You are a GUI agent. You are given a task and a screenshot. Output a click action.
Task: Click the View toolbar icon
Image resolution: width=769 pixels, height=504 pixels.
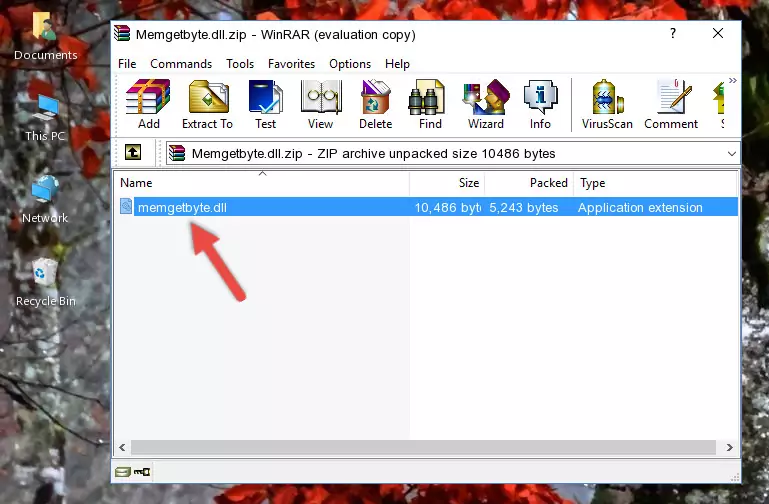tap(321, 104)
